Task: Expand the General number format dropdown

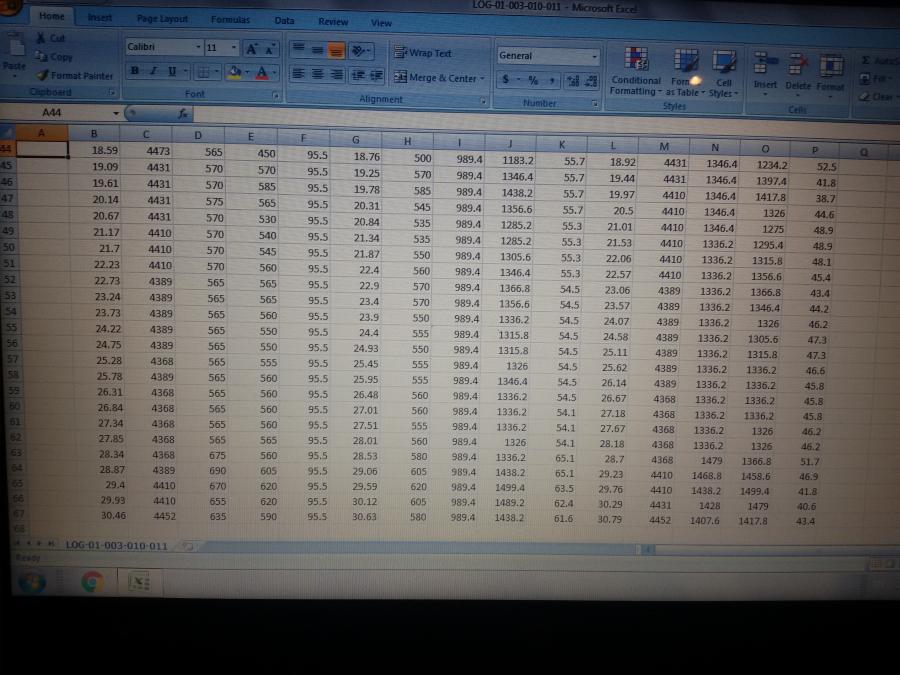Action: coord(593,56)
